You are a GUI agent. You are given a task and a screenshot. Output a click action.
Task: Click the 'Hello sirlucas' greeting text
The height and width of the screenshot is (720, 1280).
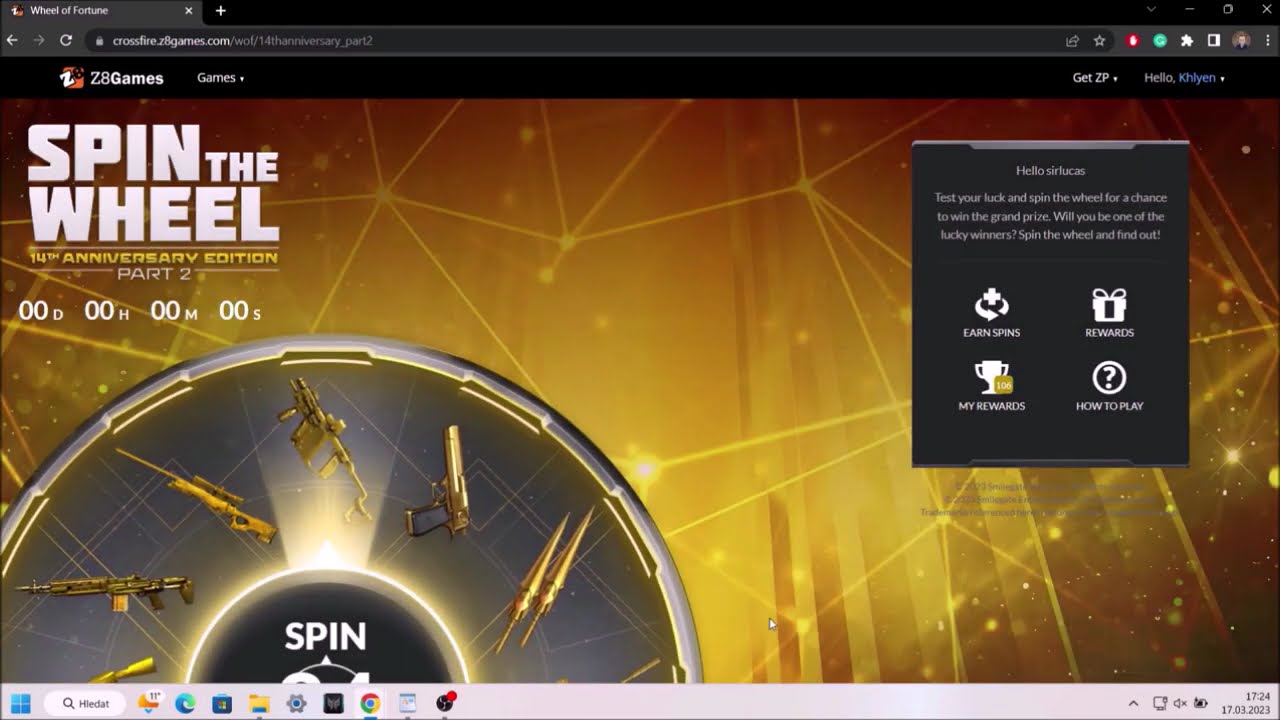pyautogui.click(x=1050, y=171)
